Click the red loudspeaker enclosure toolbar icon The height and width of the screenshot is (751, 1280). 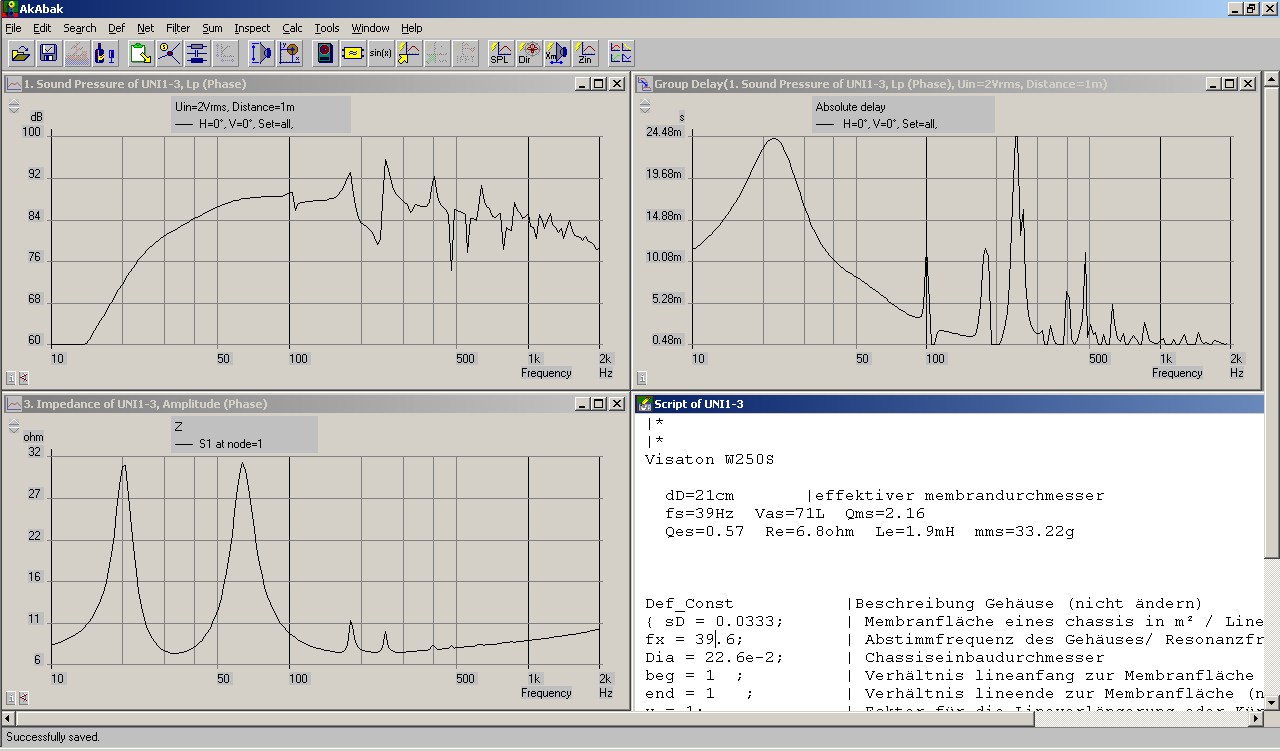click(324, 54)
